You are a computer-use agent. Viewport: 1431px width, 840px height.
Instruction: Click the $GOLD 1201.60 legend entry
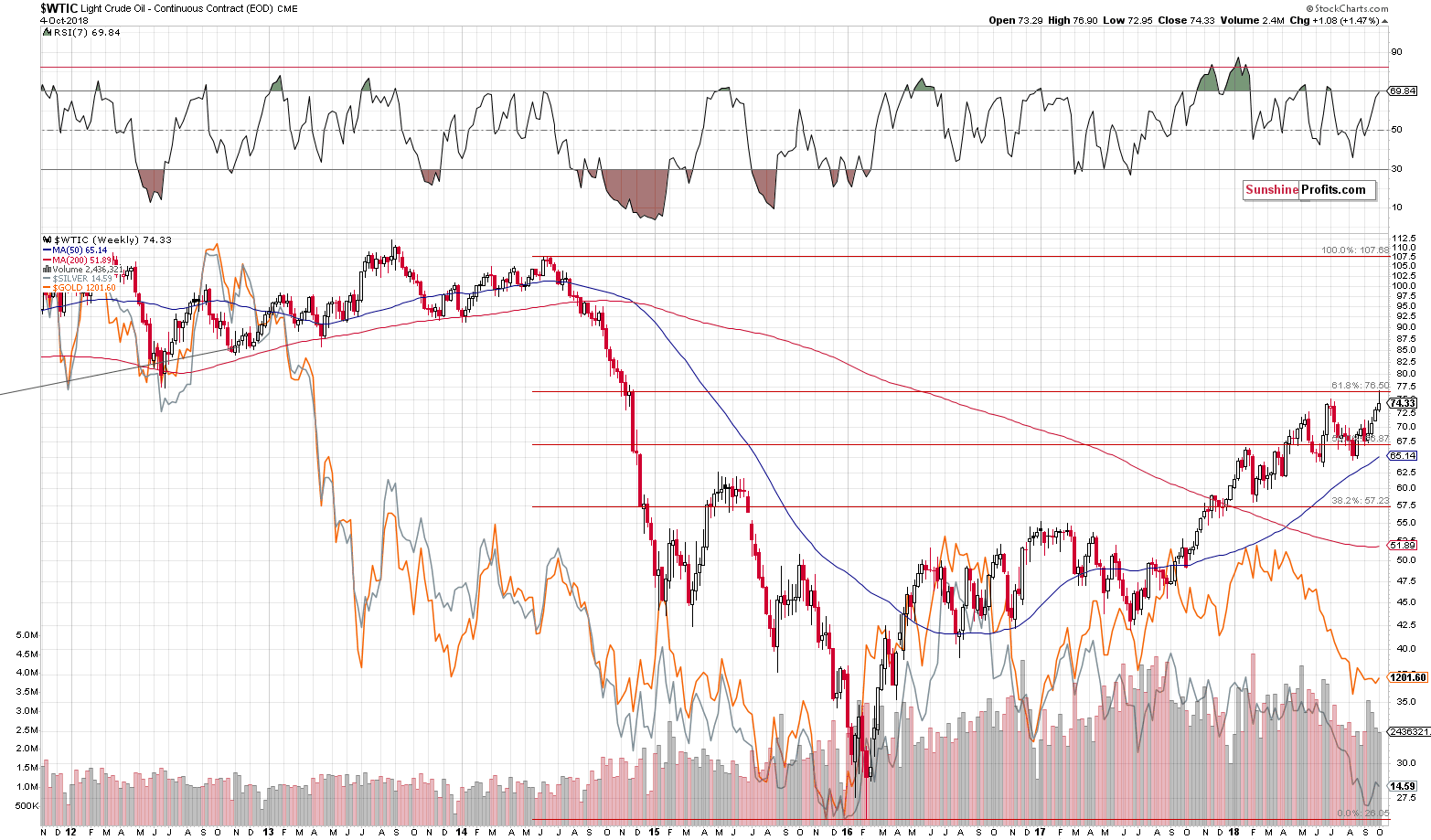tap(83, 288)
